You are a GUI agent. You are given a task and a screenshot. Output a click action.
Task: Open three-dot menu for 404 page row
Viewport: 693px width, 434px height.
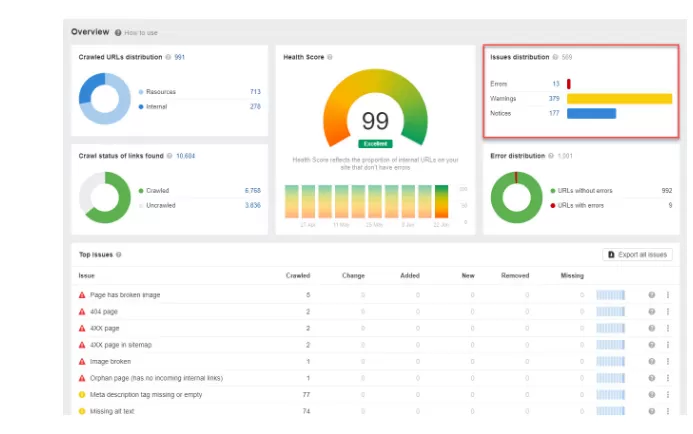[668, 312]
